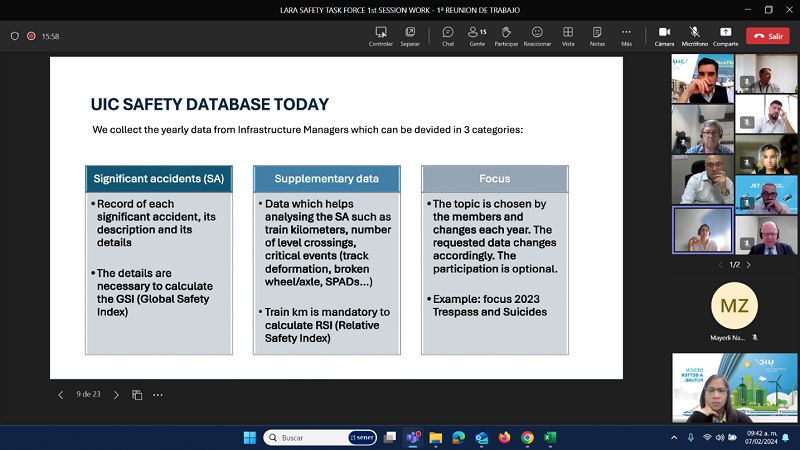Screen dimensions: 800x450
Task: Open Google Chrome from the taskbar
Action: (x=527, y=437)
